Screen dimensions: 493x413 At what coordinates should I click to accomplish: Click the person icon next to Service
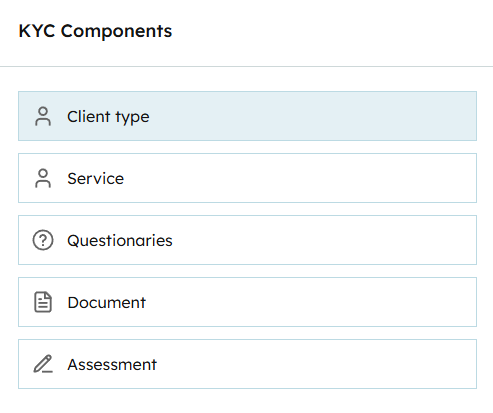pos(43,178)
